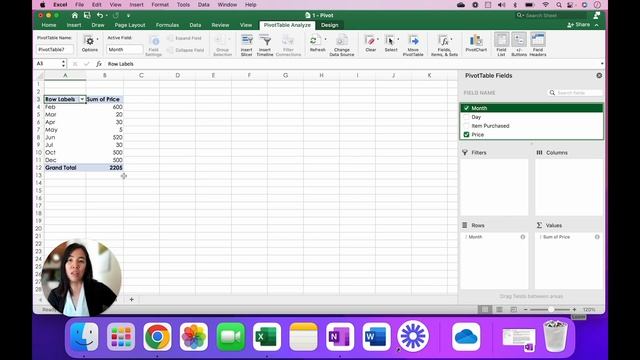The width and height of the screenshot is (640, 360).
Task: Search field names in PivotTable pane
Action: point(575,93)
